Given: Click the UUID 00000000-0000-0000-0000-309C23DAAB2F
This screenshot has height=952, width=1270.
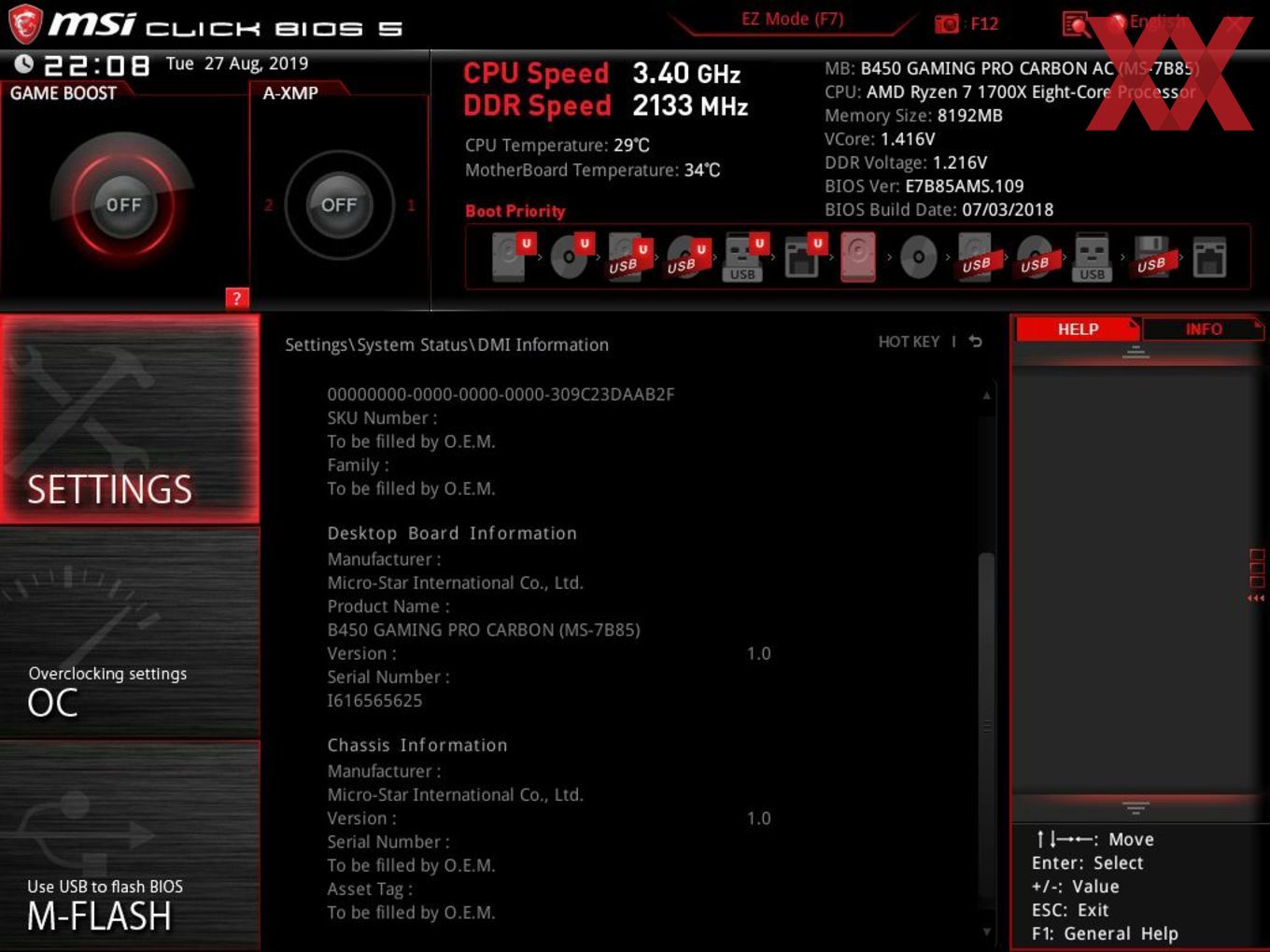Looking at the screenshot, I should pos(501,394).
